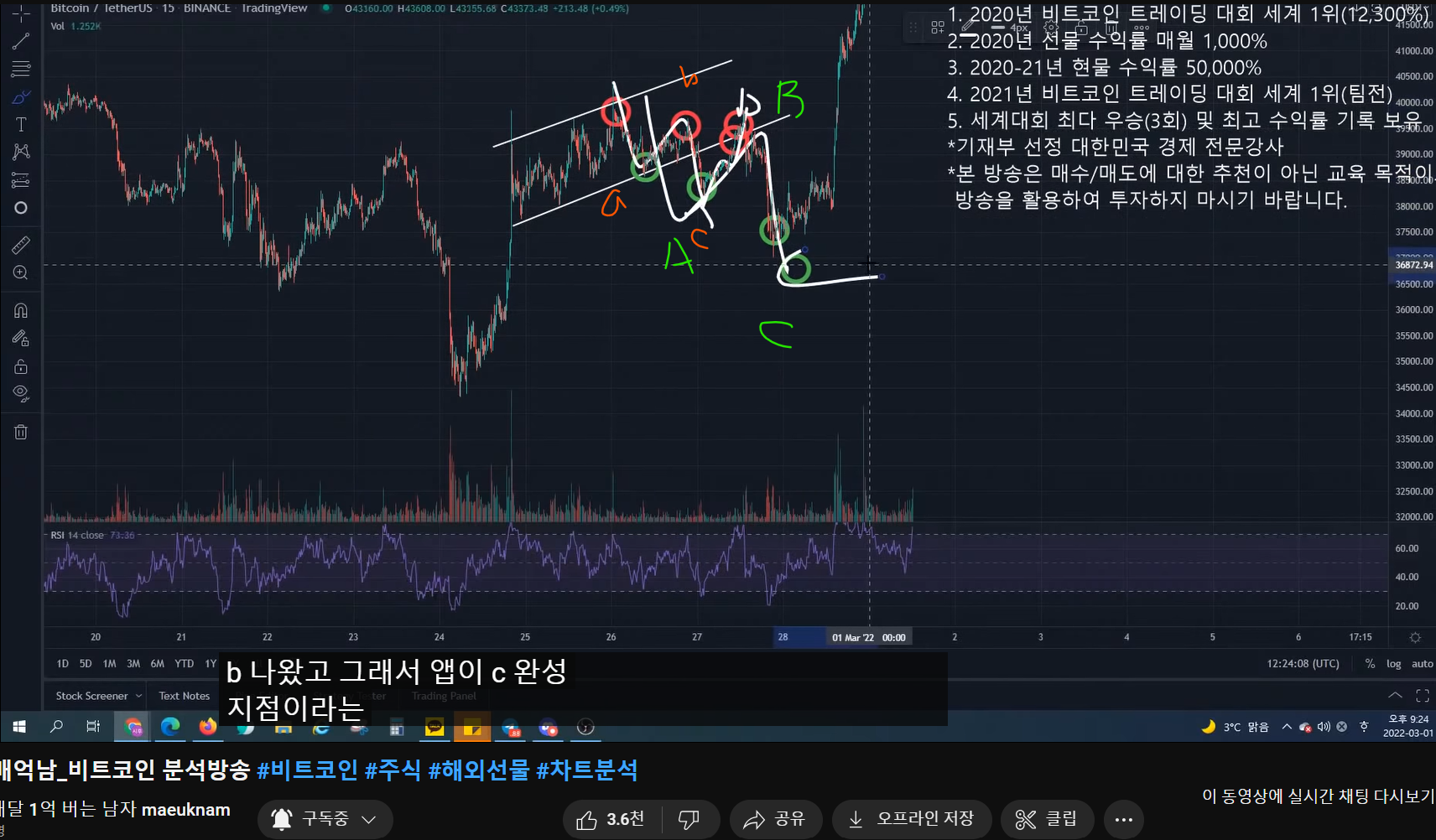The height and width of the screenshot is (840, 1436).
Task: Click the 36872.94 price label on axis
Action: point(1413,265)
